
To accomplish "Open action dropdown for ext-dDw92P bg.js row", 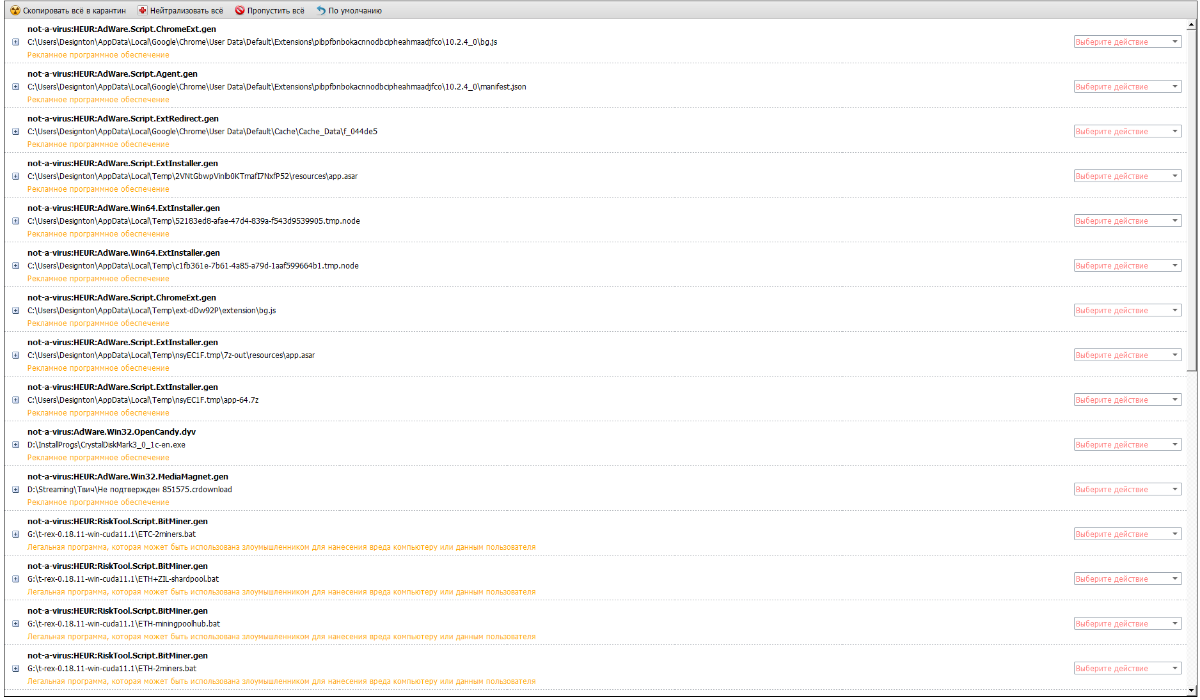I will coord(1127,310).
